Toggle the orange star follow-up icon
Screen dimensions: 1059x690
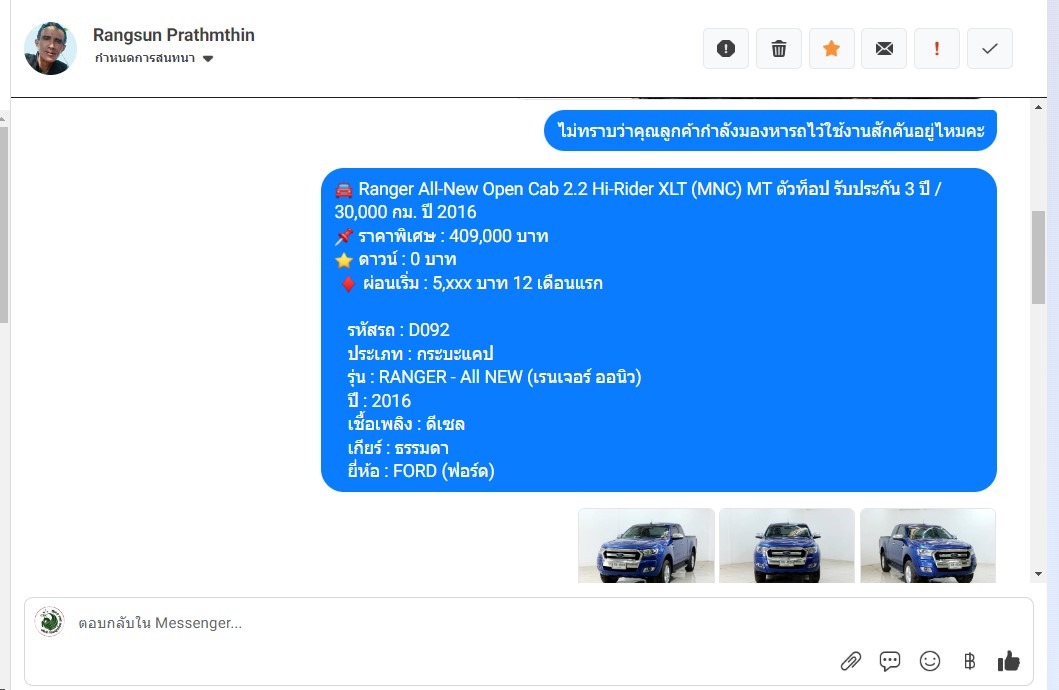(x=831, y=49)
